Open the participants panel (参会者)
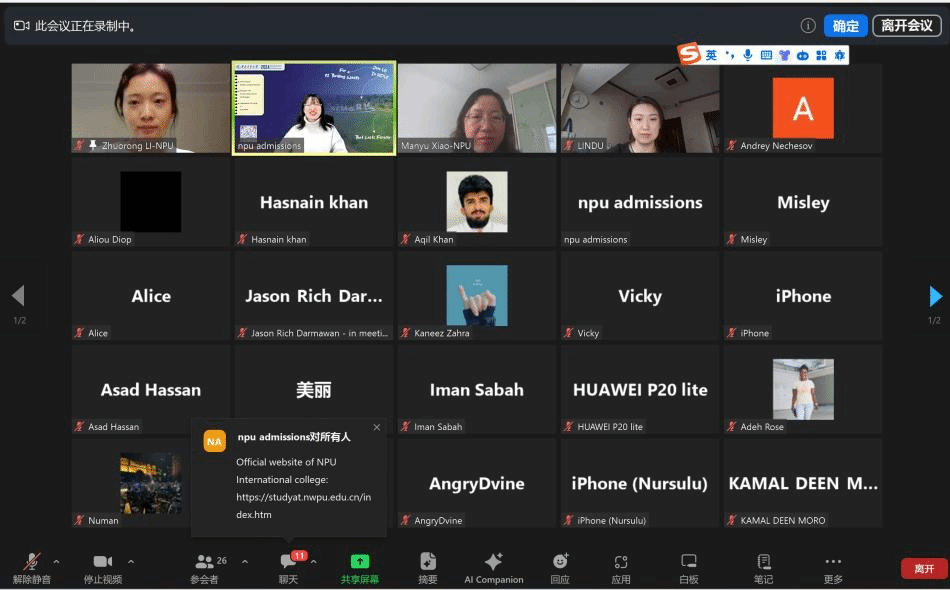 click(205, 565)
